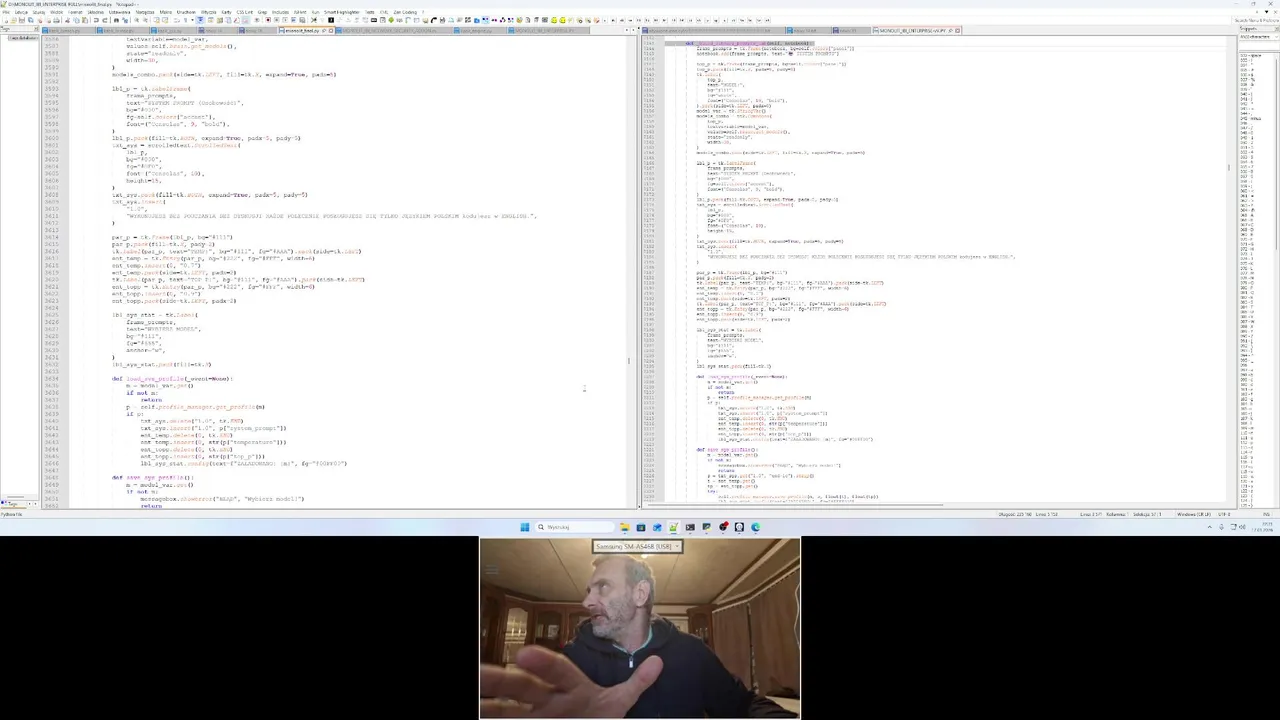Open the Format menu
The height and width of the screenshot is (720, 1280).
pyautogui.click(x=75, y=12)
